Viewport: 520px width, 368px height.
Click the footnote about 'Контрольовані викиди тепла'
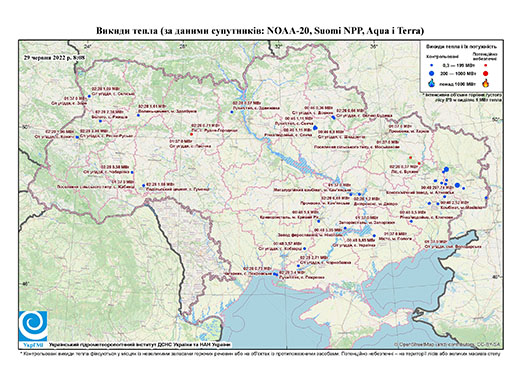pos(260,353)
